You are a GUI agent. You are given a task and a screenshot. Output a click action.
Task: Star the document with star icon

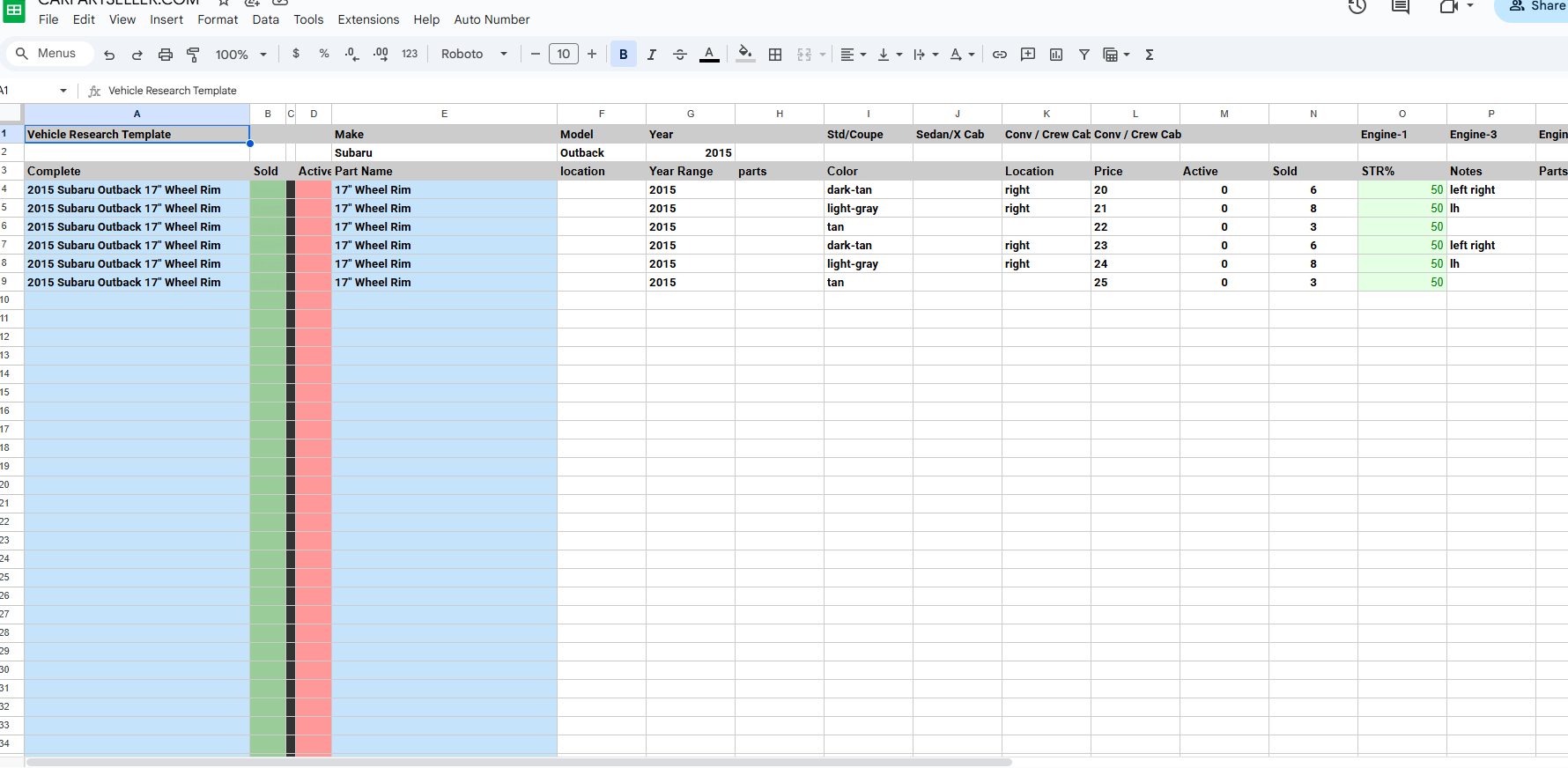[224, 4]
